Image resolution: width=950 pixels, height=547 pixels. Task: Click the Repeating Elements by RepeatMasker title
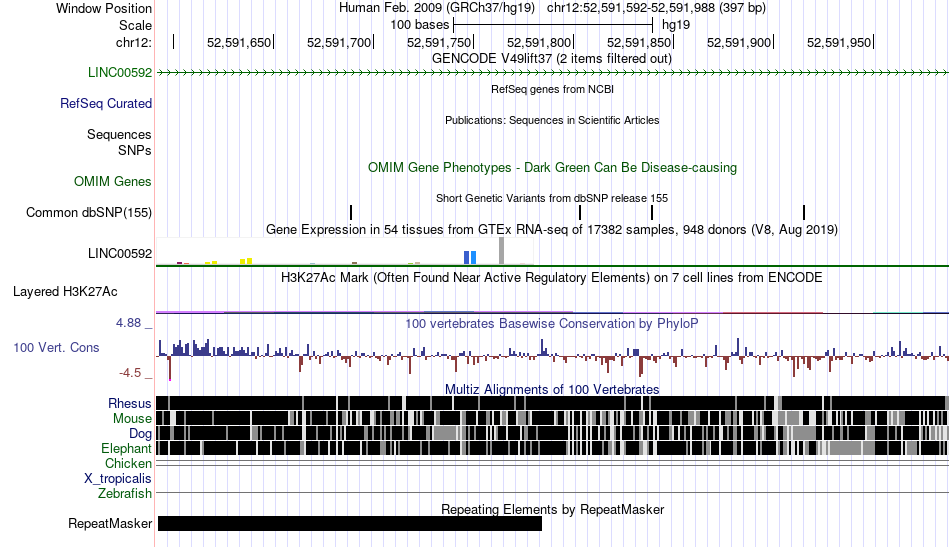[552, 509]
